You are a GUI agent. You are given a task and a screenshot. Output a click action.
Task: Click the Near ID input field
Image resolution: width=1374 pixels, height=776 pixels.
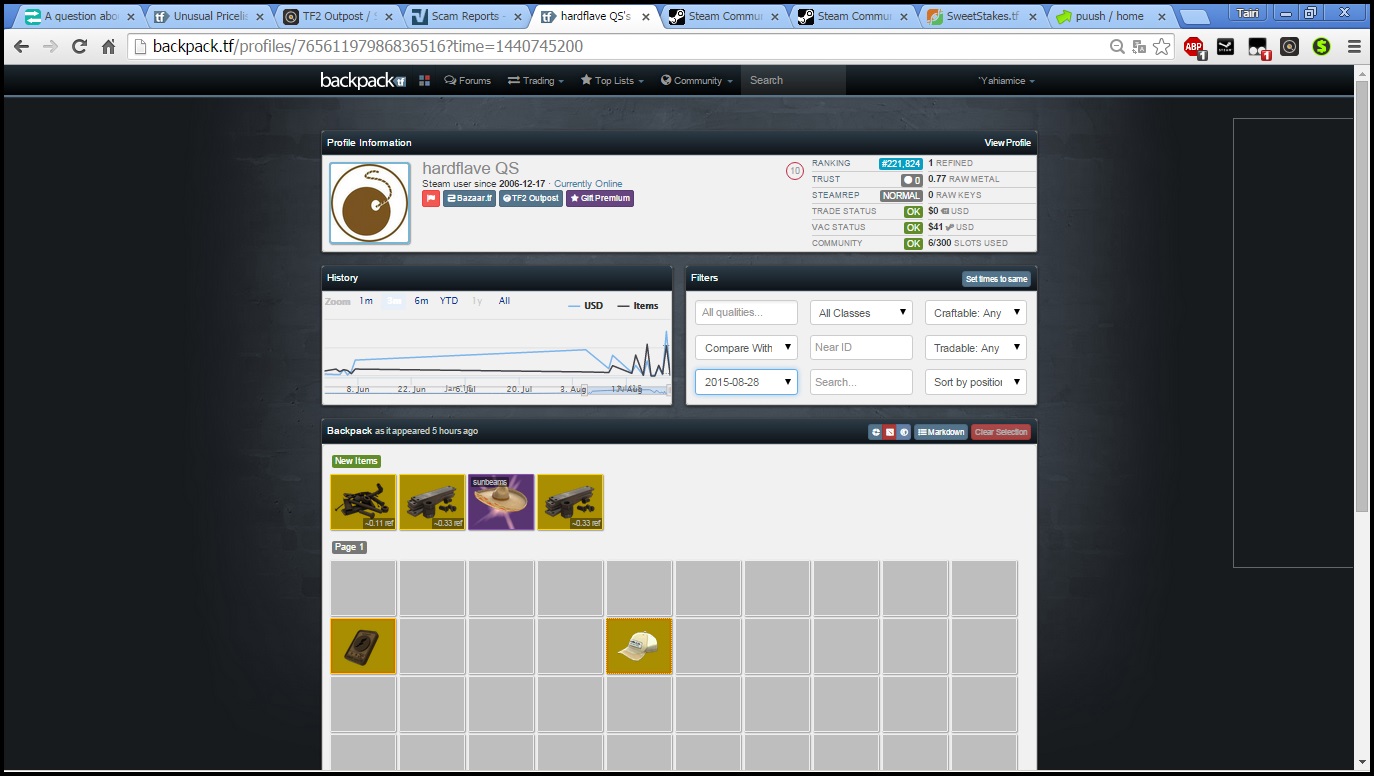(x=860, y=348)
